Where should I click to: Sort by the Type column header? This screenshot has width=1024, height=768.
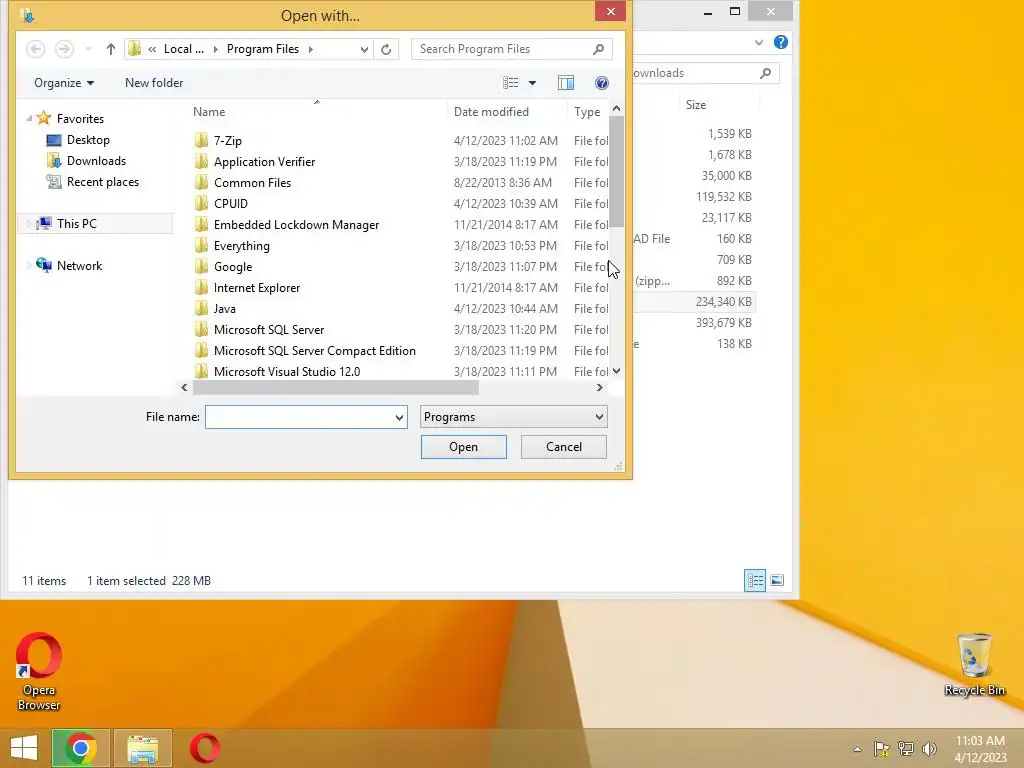587,112
